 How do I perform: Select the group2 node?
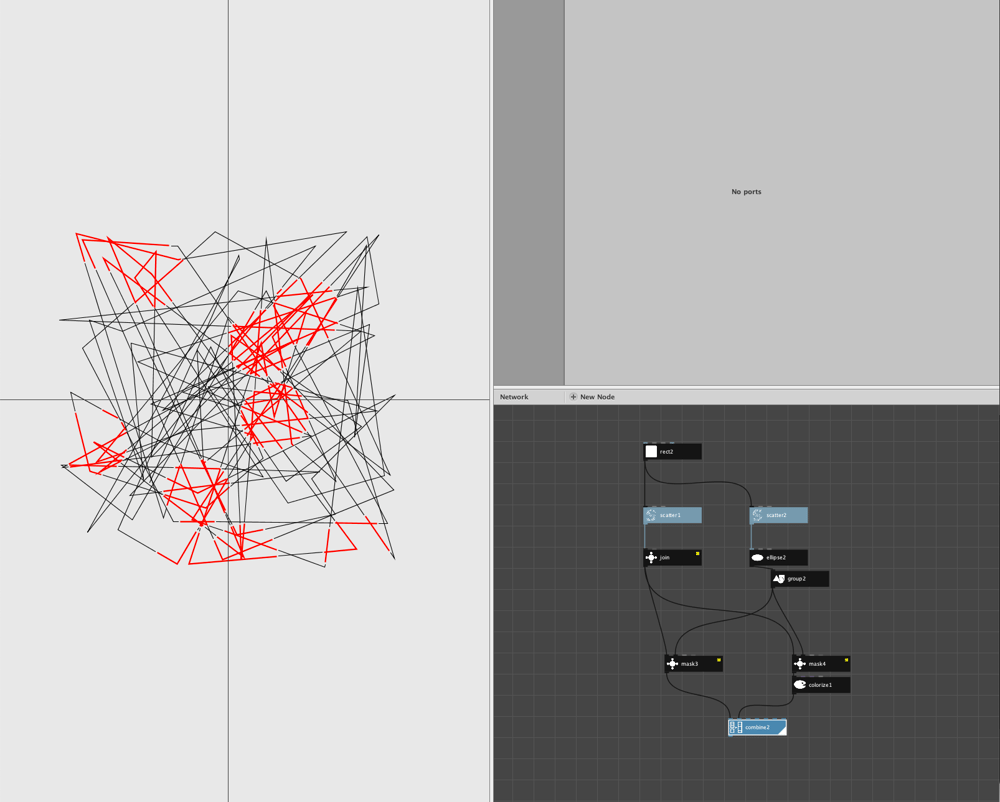[800, 579]
